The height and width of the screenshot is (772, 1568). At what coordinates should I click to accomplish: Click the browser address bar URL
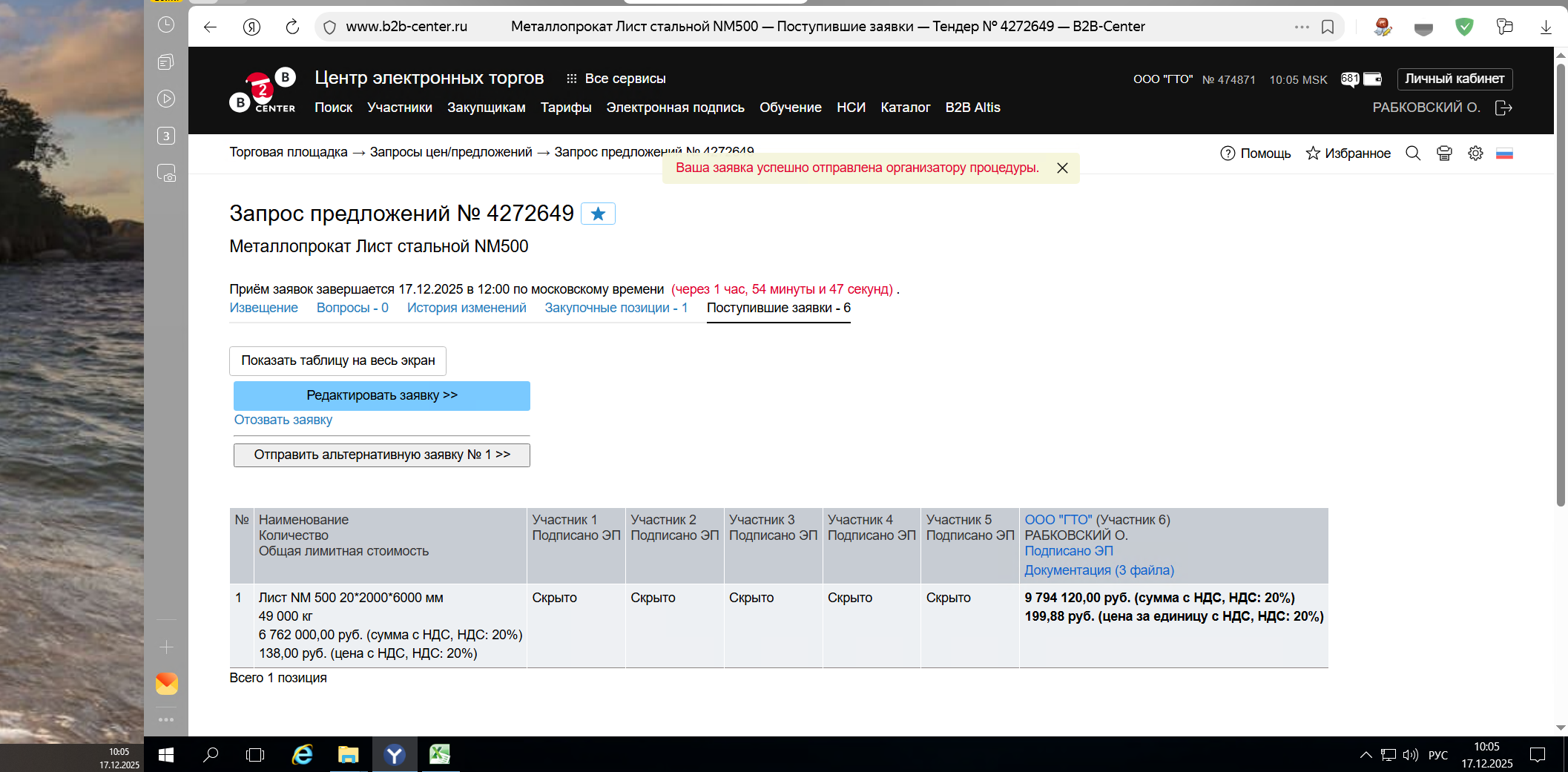[406, 27]
